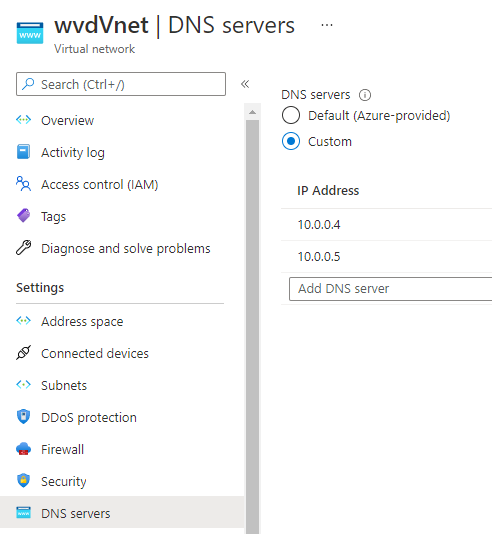Click the Add DNS server field
This screenshot has width=492, height=534.
(x=391, y=289)
